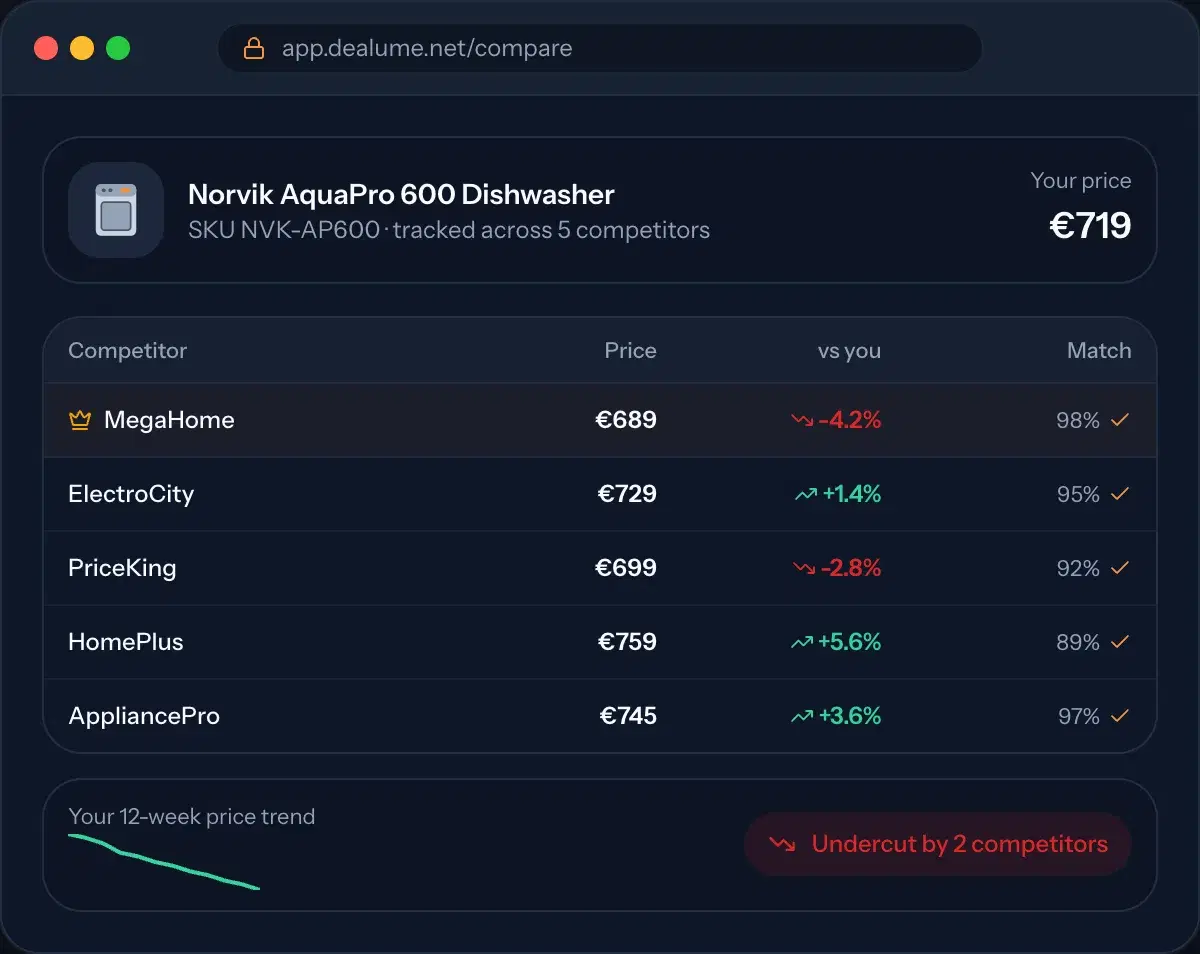Select the ElectroCity competitor name
Image resolution: width=1200 pixels, height=954 pixels.
coord(131,494)
